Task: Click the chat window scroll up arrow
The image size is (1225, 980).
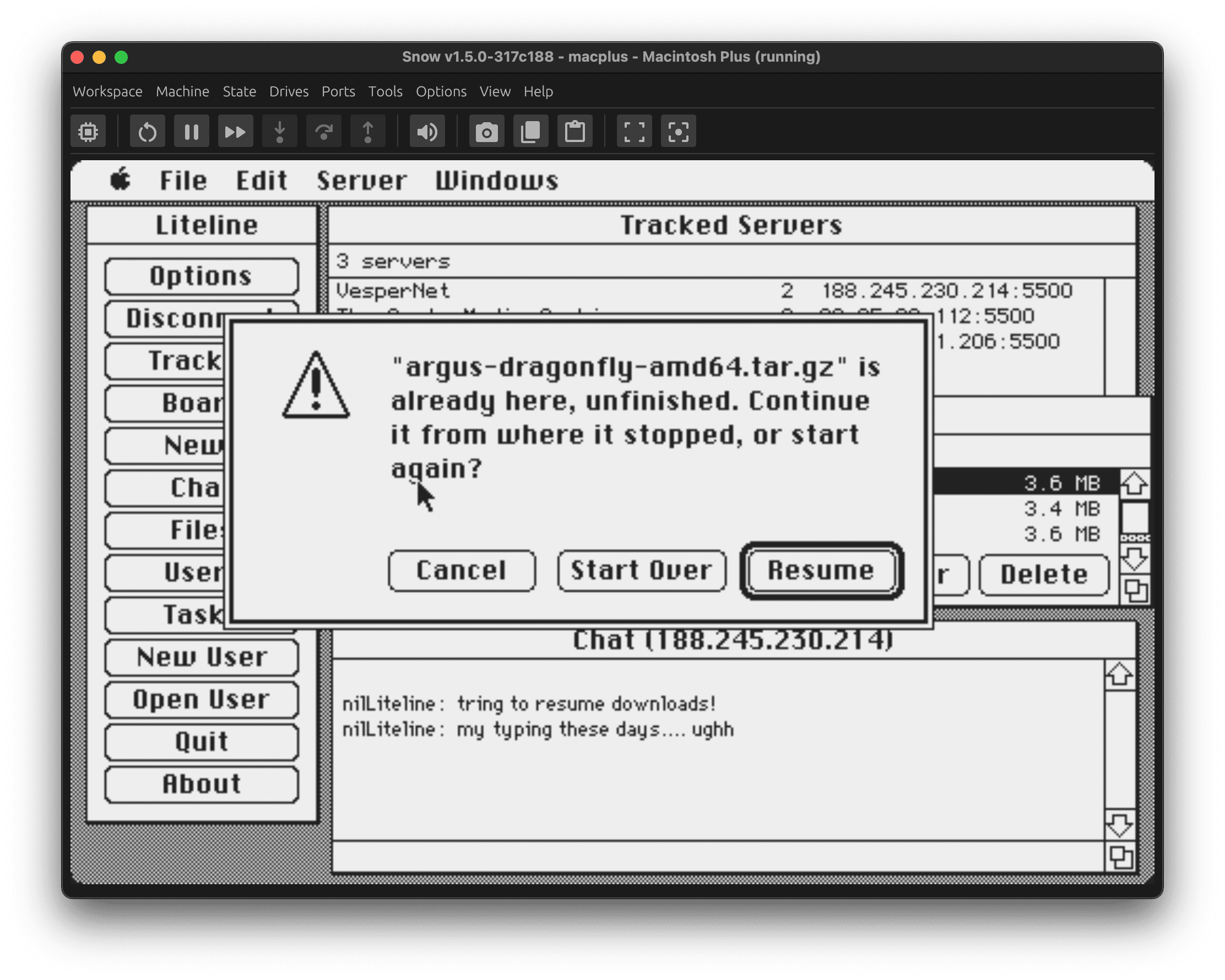Action: point(1120,676)
